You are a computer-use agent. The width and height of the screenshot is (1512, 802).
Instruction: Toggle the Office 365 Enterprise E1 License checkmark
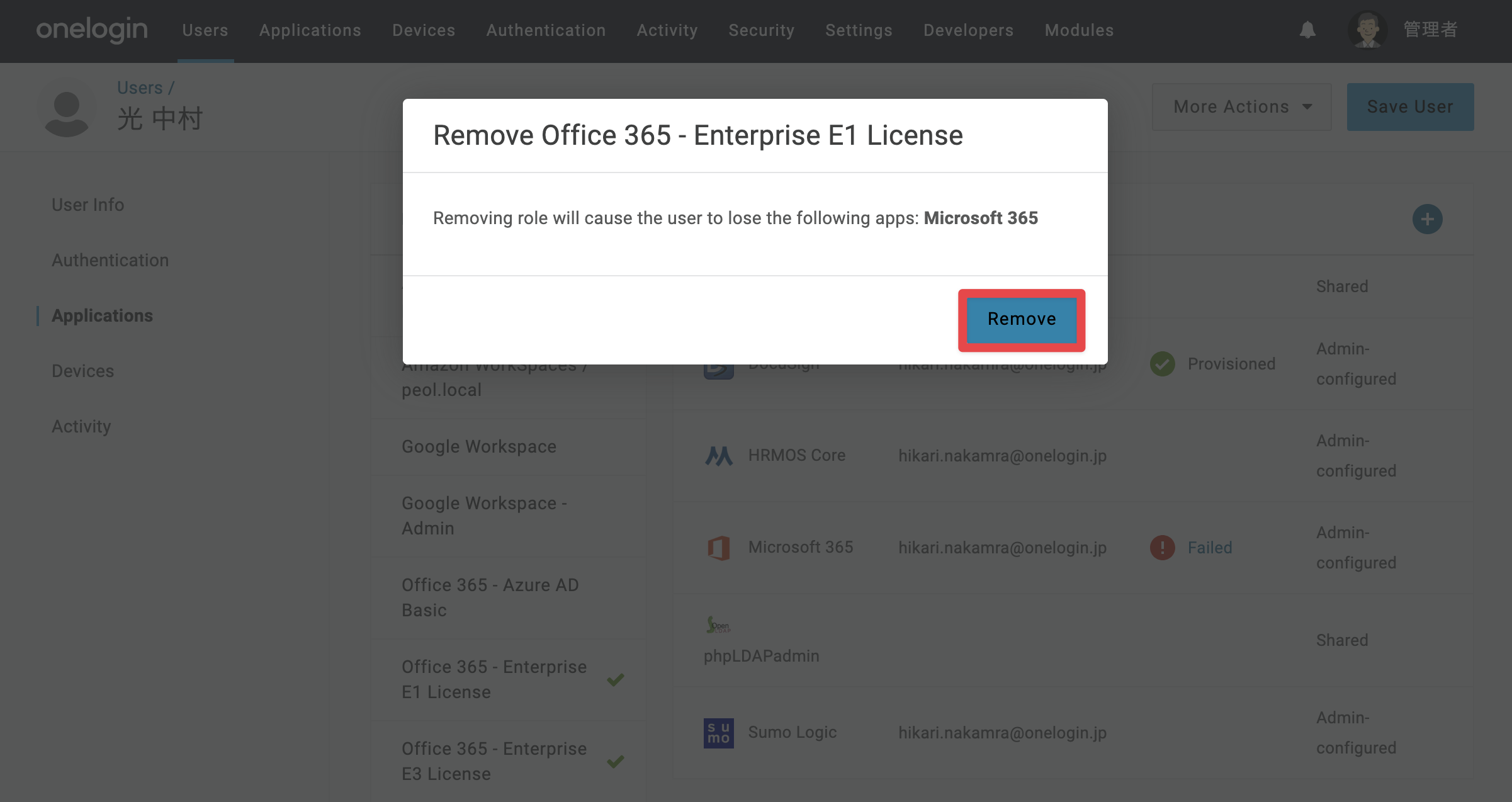[616, 679]
